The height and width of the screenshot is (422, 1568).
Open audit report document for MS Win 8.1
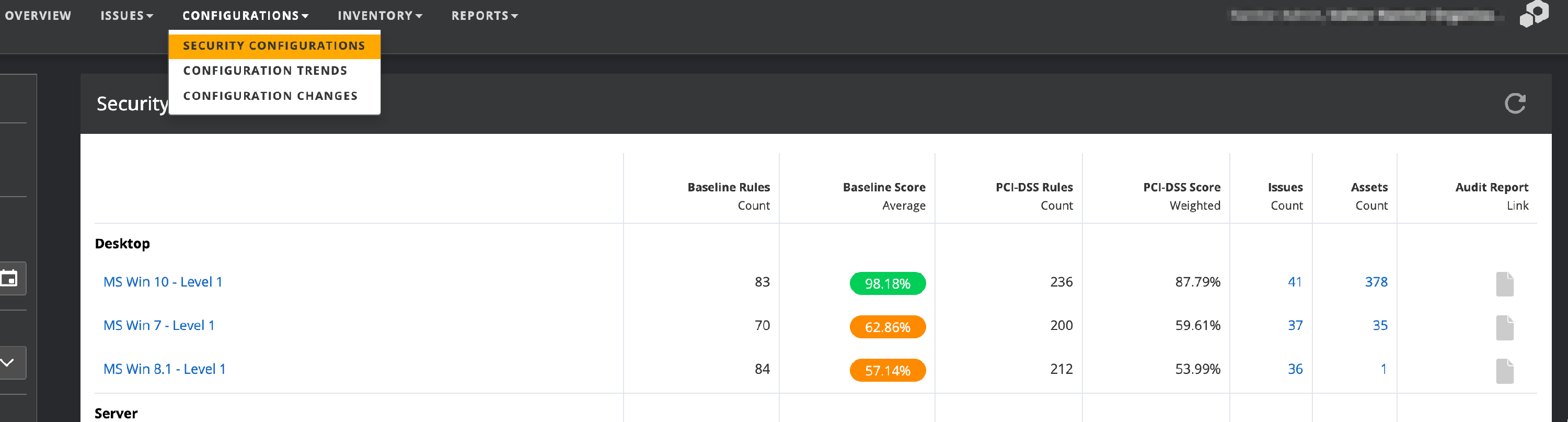[1504, 371]
